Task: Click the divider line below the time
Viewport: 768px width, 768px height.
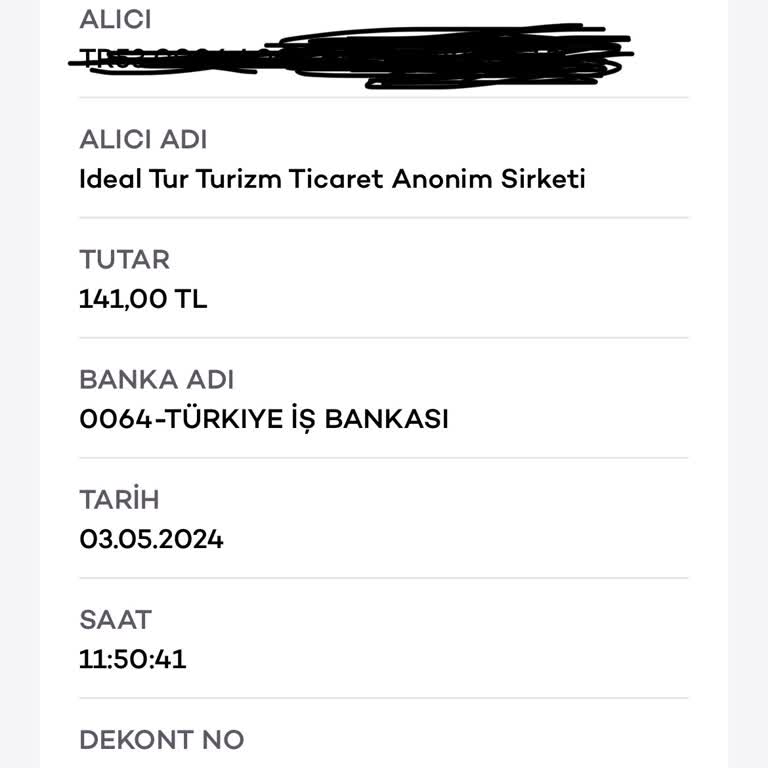Action: coord(384,698)
